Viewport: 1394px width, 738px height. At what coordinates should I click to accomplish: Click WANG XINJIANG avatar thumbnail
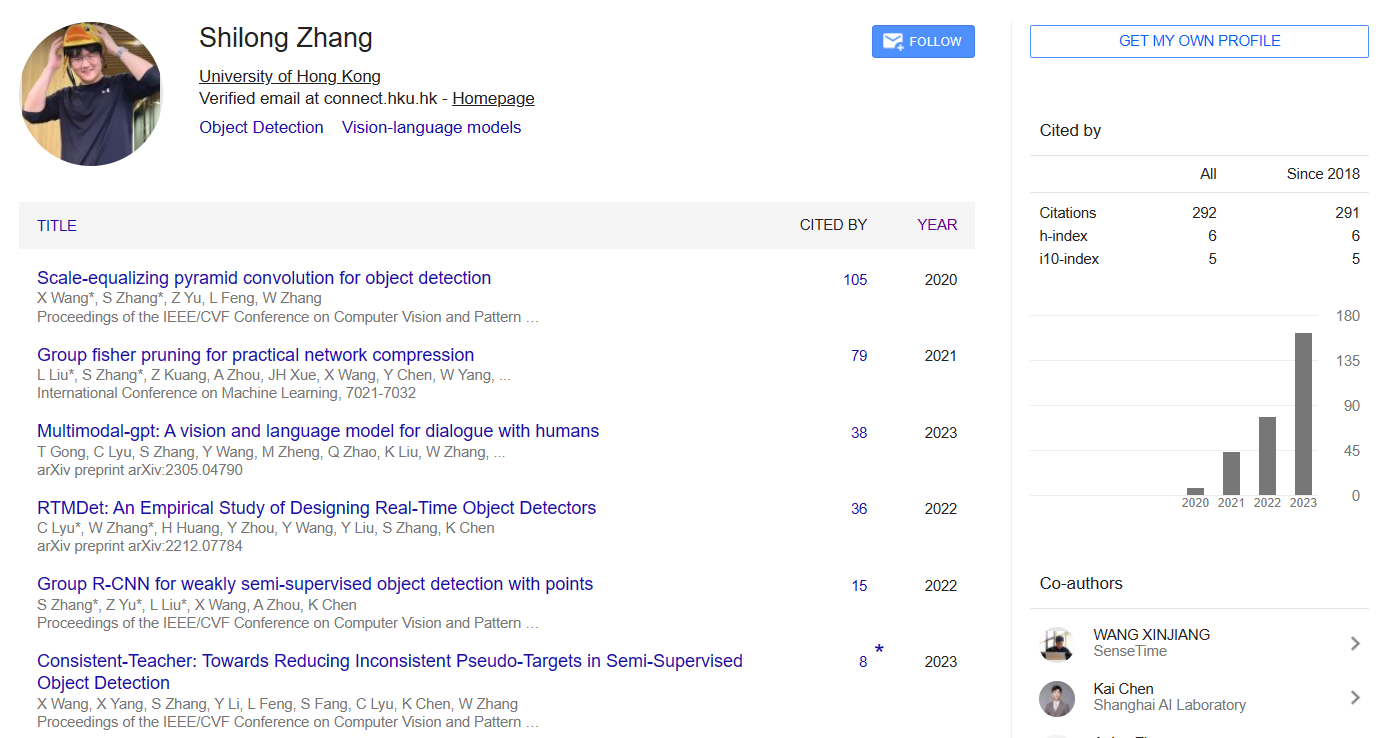[x=1057, y=645]
